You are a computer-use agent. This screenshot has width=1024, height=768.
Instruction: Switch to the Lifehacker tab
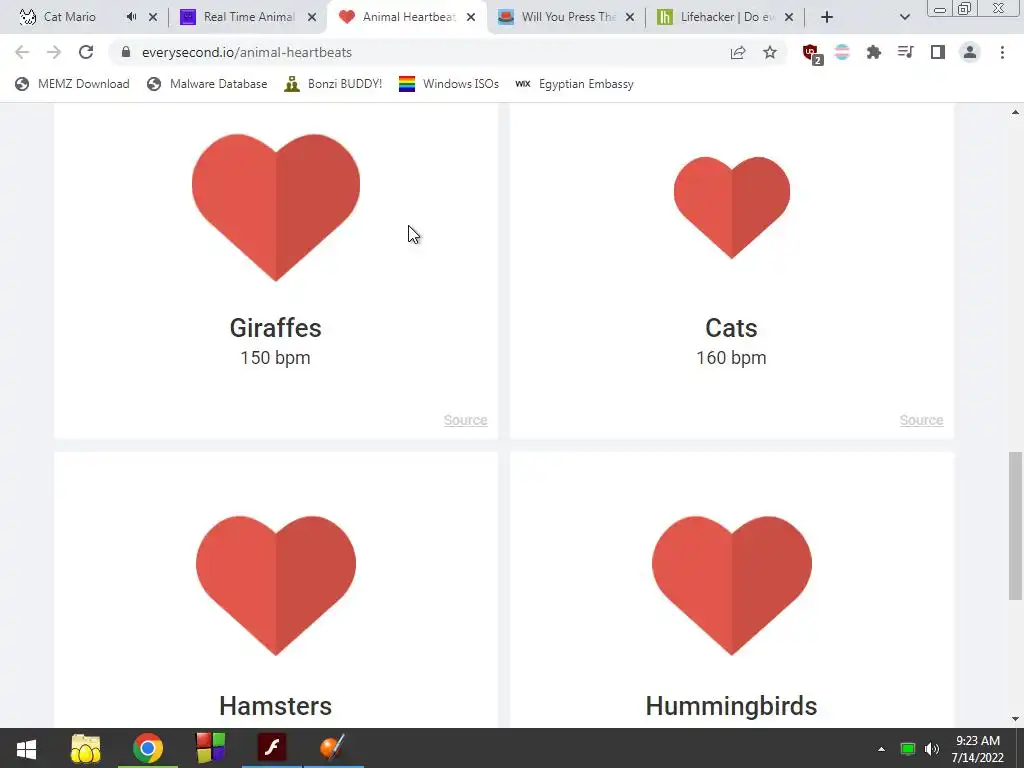[725, 17]
